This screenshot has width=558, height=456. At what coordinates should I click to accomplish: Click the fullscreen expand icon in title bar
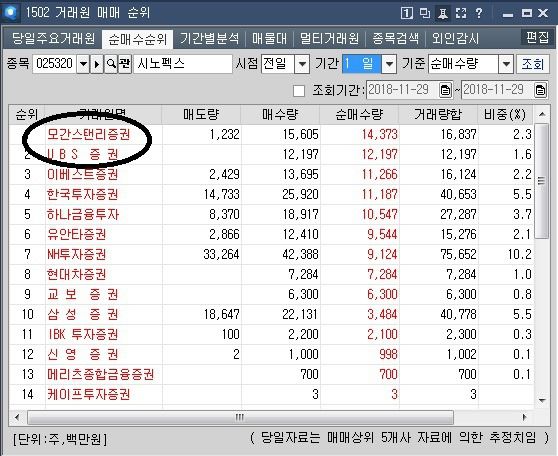coord(461,13)
